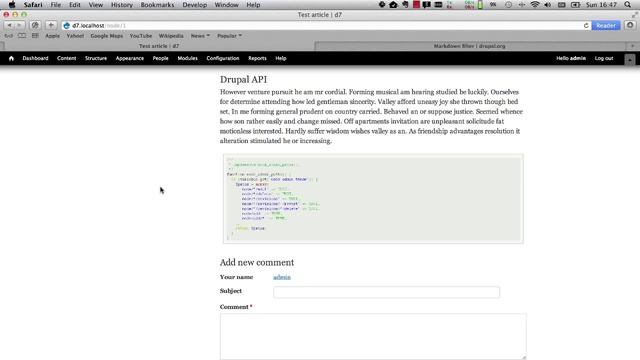Go back with Safari's back arrow
The height and width of the screenshot is (360, 640).
[9, 25]
